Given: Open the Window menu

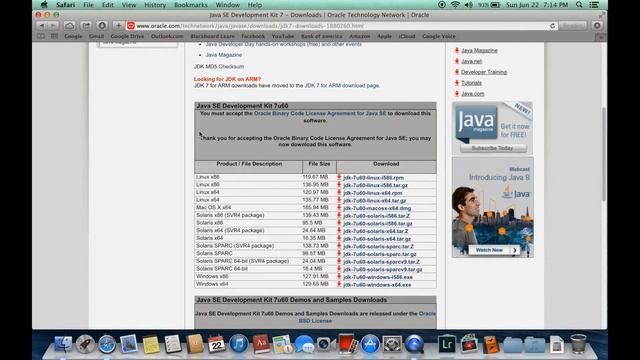Looking at the screenshot, I should [x=227, y=5].
